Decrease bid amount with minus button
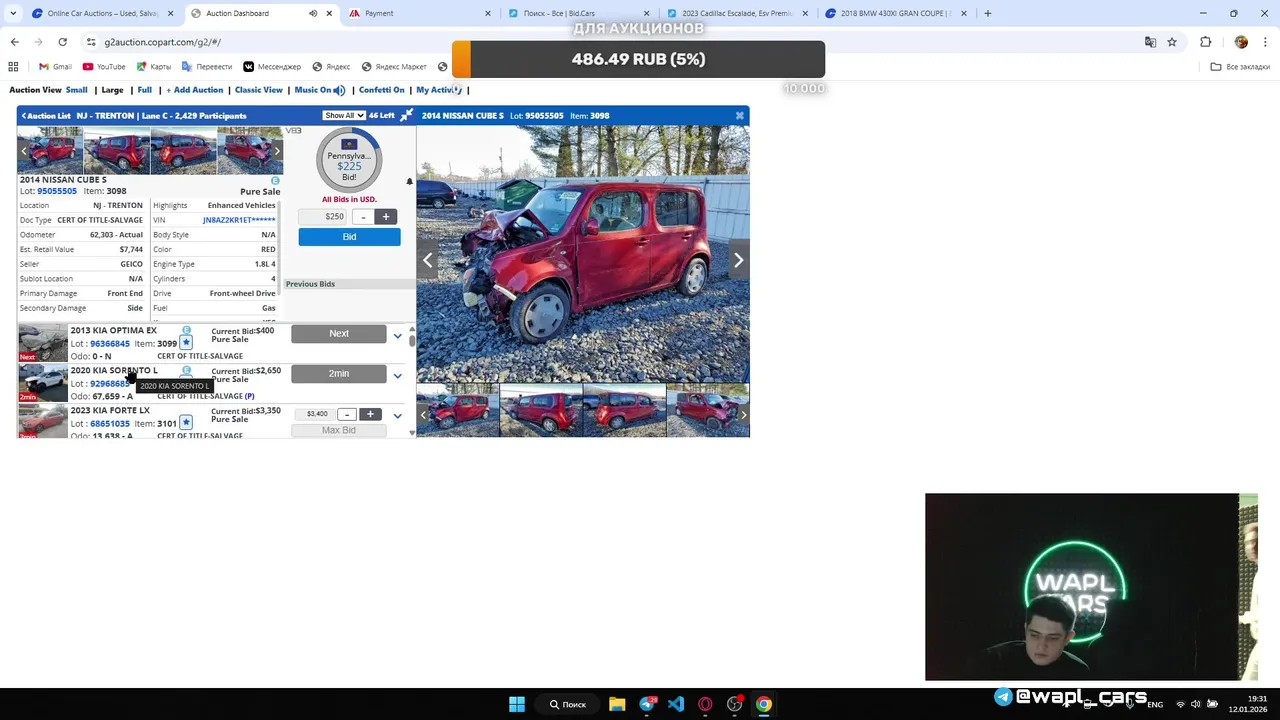 click(x=363, y=216)
